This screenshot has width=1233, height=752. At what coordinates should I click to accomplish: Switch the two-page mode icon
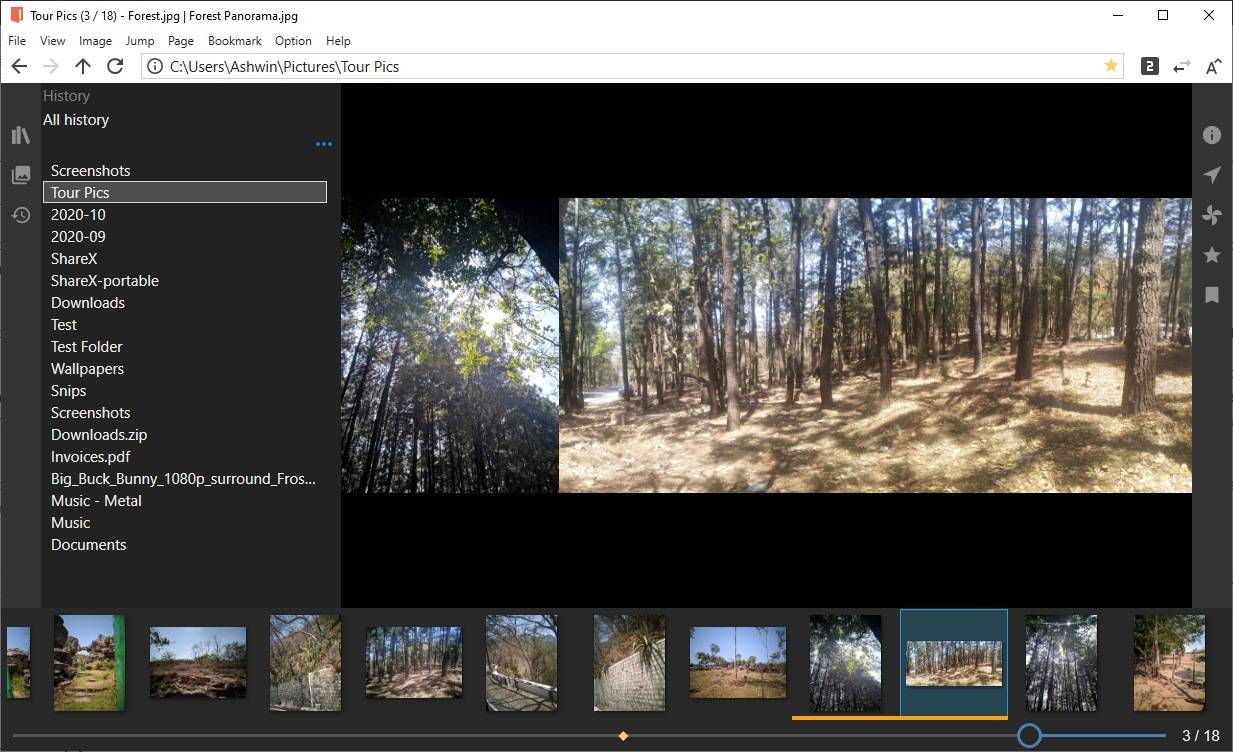(1150, 66)
